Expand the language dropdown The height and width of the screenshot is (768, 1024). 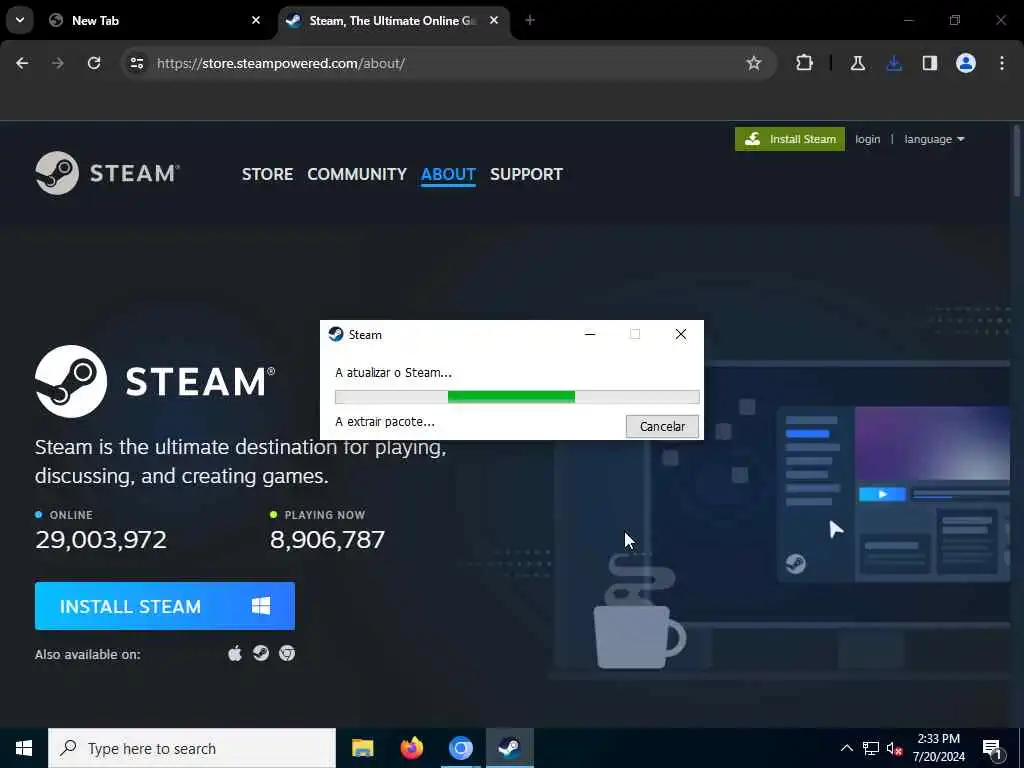point(934,139)
